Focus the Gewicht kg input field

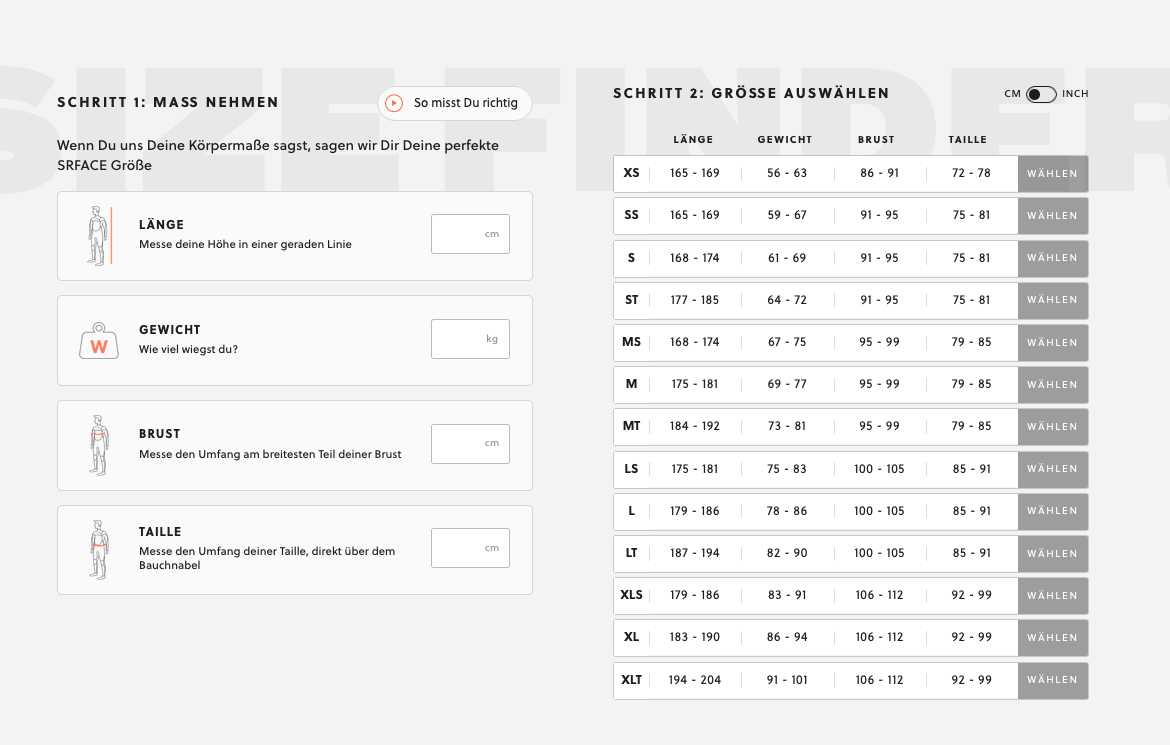click(x=470, y=339)
